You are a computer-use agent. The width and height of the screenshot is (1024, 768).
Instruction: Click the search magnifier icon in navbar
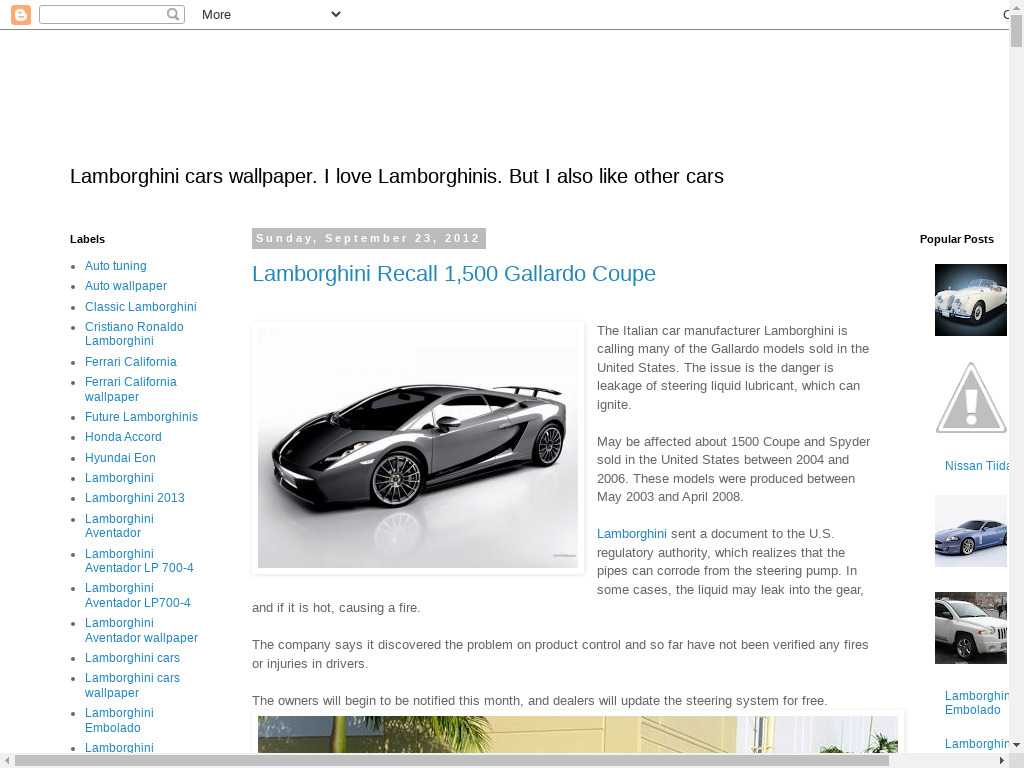(x=173, y=14)
